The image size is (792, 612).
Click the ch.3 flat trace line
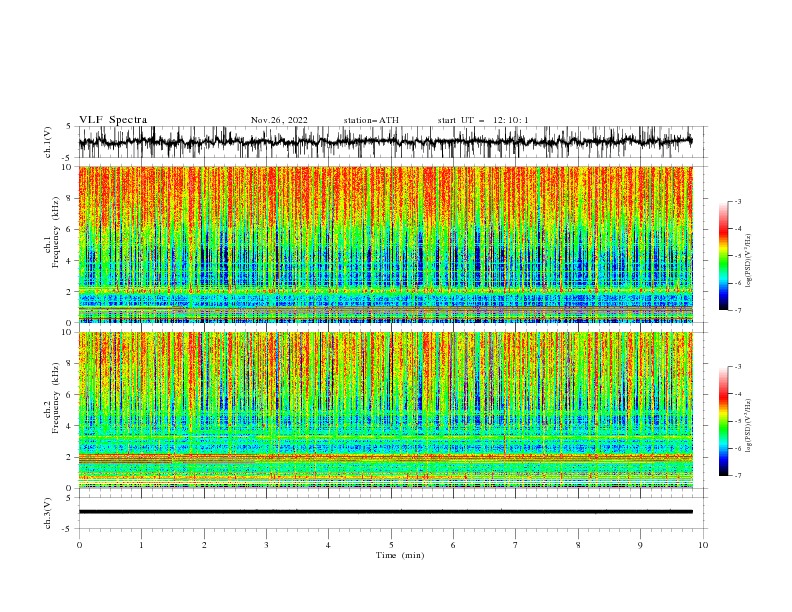point(385,512)
